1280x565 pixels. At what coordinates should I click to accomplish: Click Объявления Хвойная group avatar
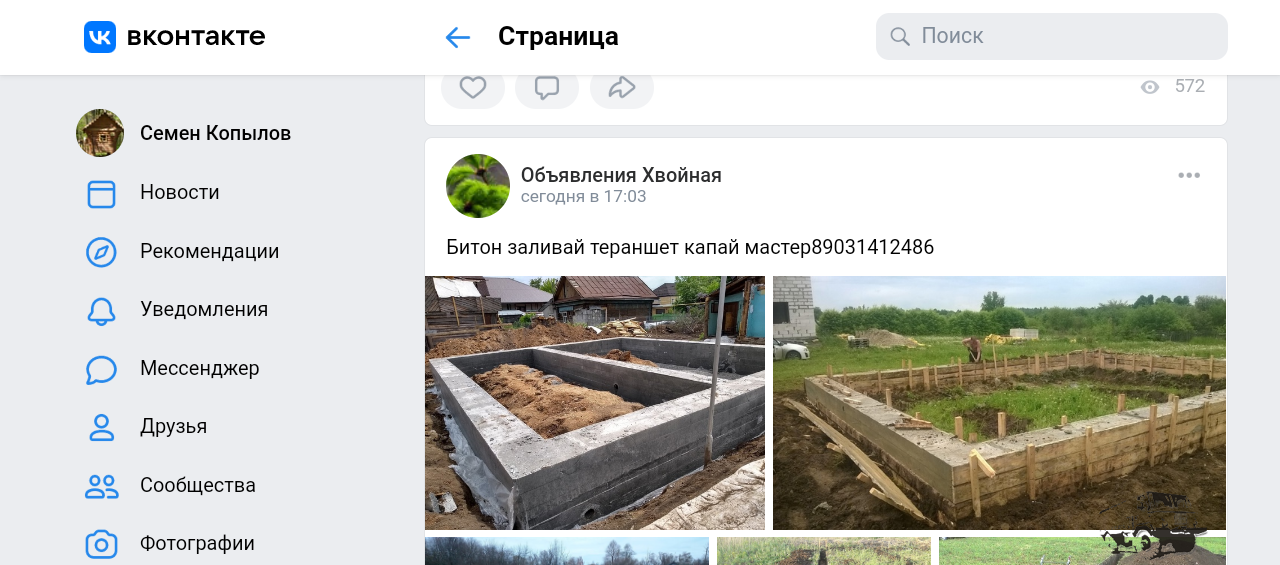point(478,186)
